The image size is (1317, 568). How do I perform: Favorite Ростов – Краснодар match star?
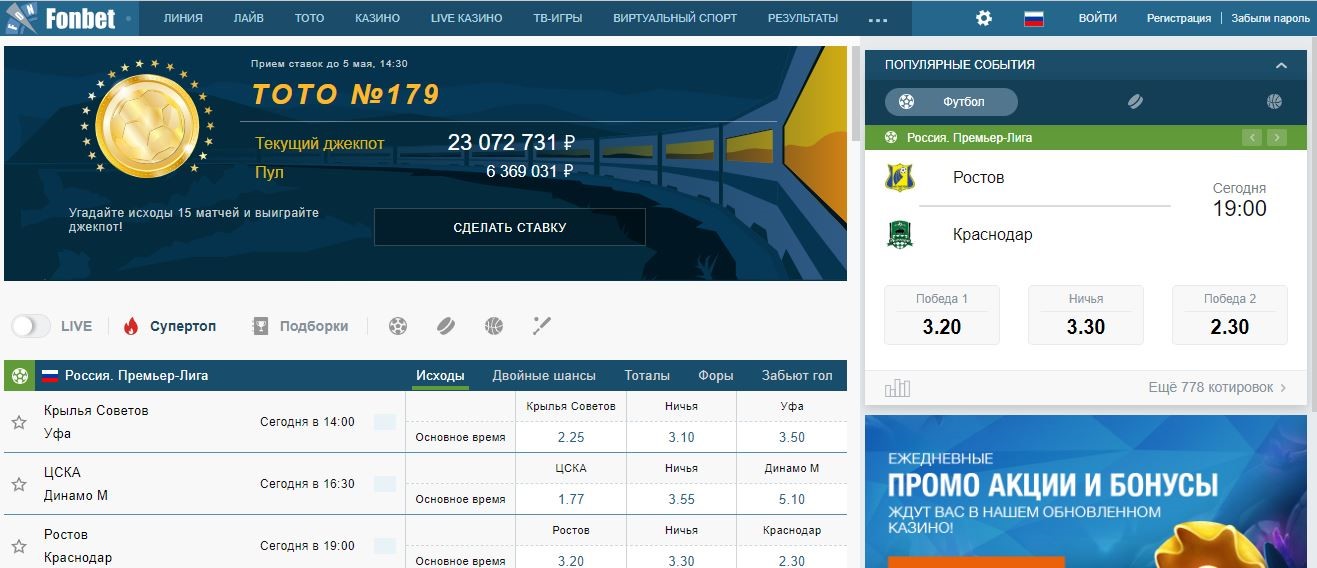coord(18,546)
